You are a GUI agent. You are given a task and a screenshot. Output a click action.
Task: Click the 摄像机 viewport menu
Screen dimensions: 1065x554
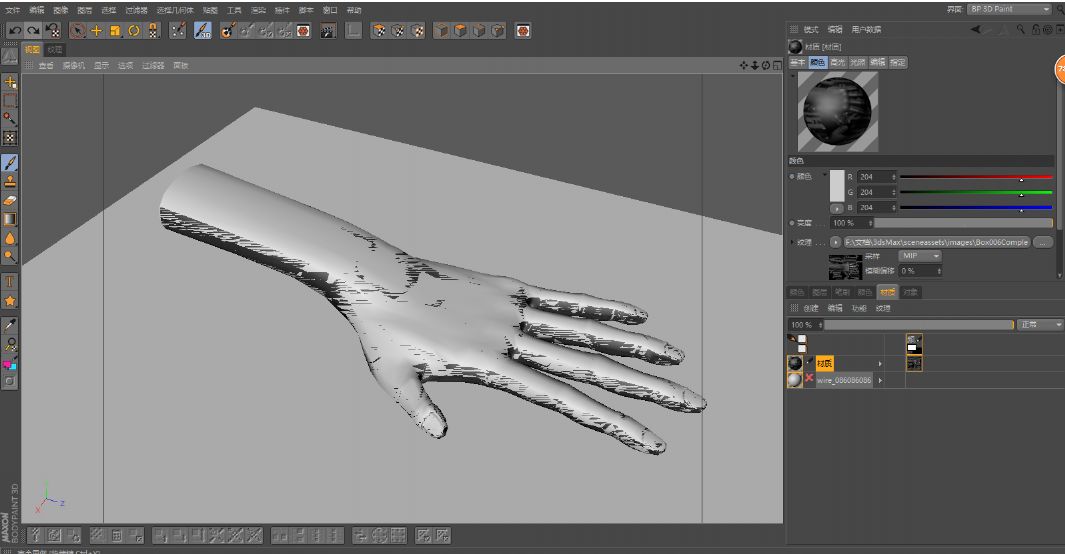tap(73, 66)
